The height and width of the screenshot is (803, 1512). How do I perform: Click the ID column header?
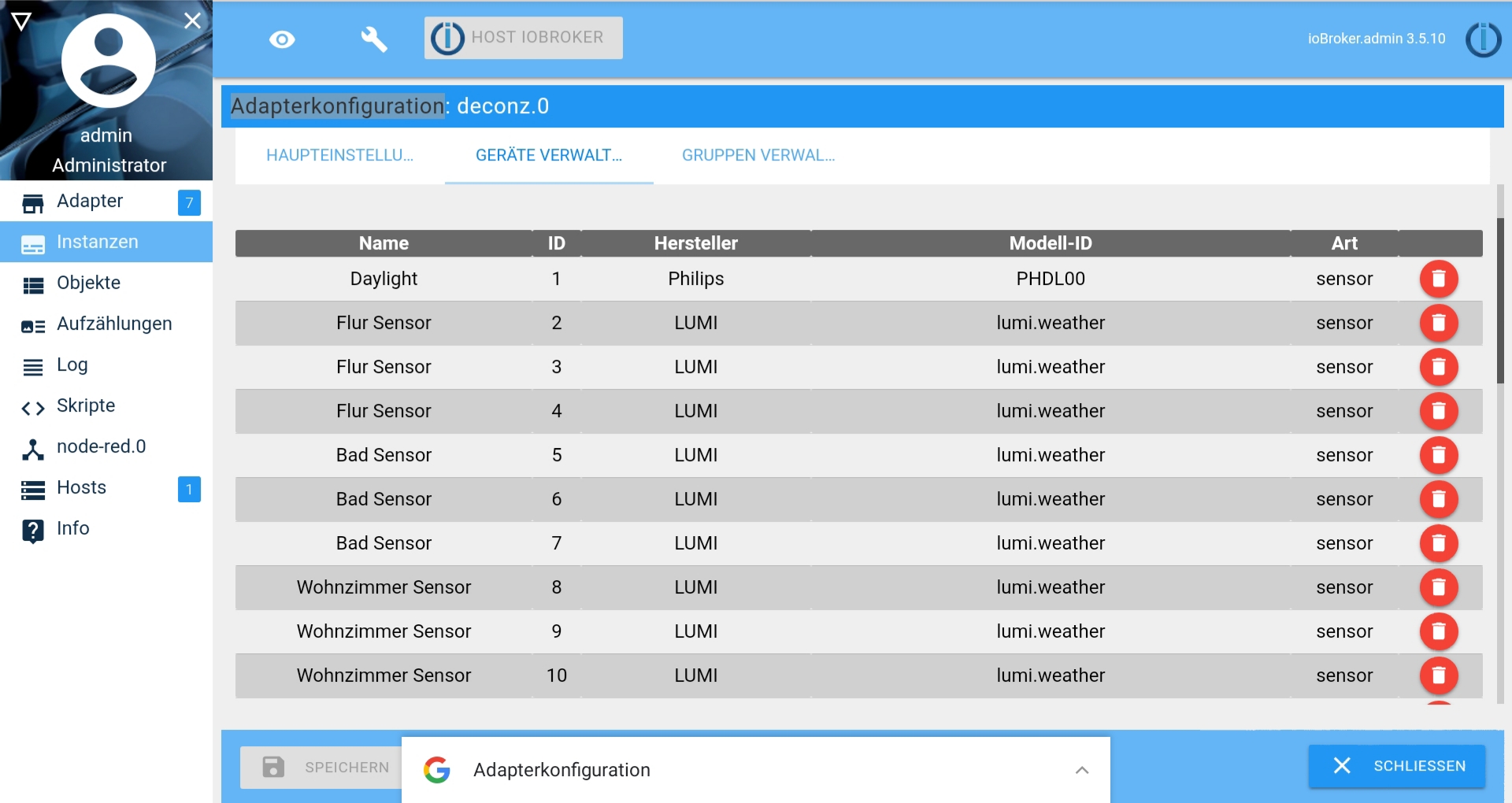coord(557,243)
